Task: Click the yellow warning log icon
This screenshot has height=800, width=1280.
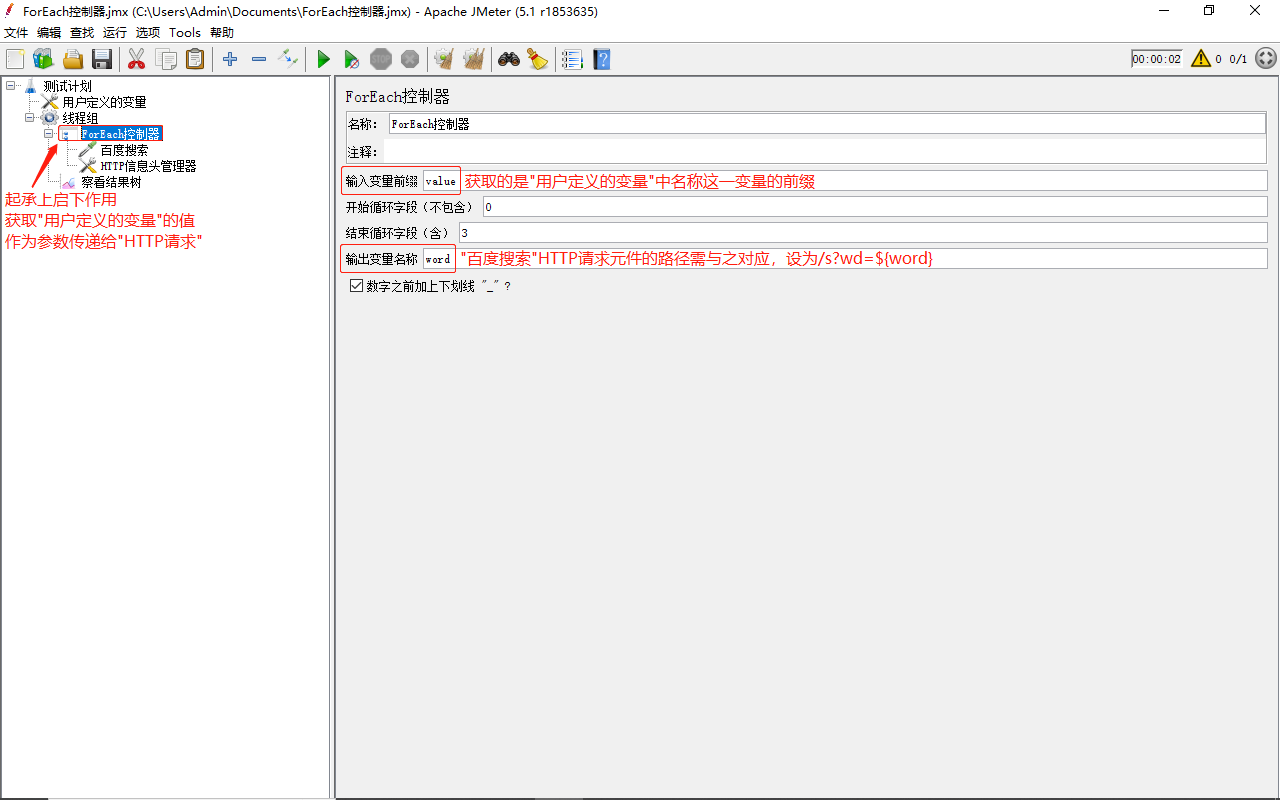Action: pyautogui.click(x=1201, y=59)
